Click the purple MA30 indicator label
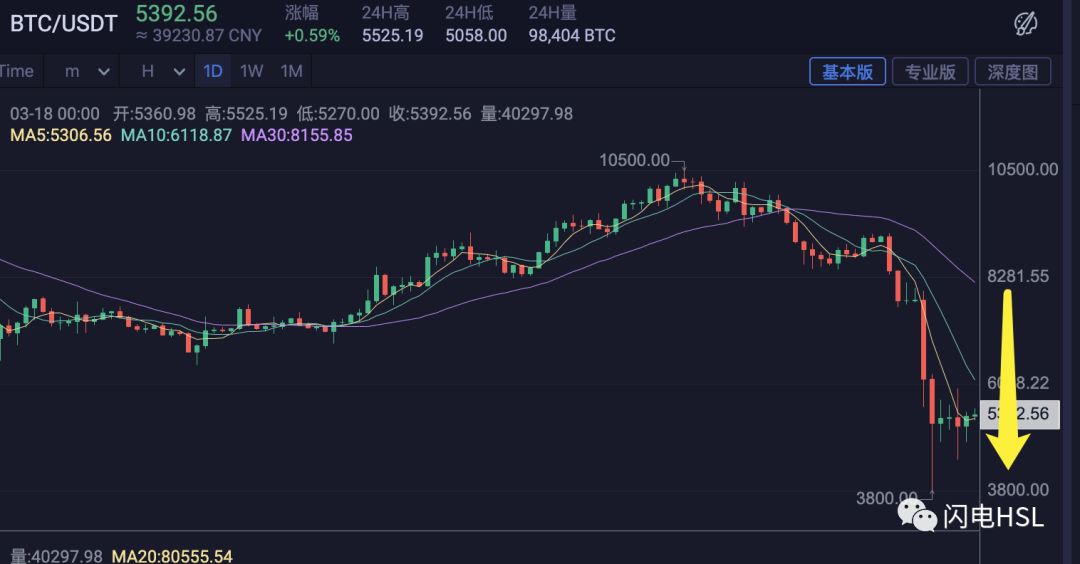Screen dimensions: 1080x564 coord(296,135)
